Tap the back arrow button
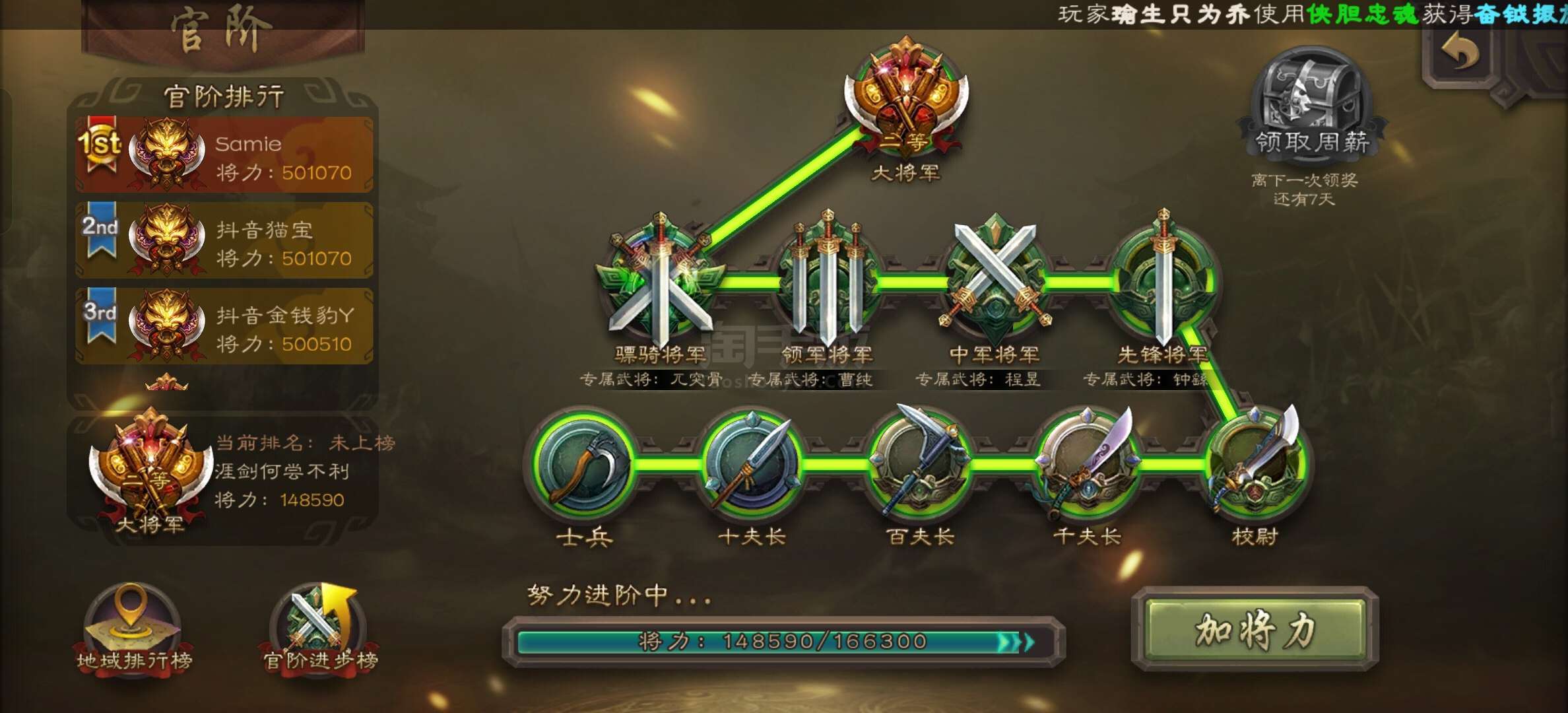The height and width of the screenshot is (713, 1568). click(1461, 53)
